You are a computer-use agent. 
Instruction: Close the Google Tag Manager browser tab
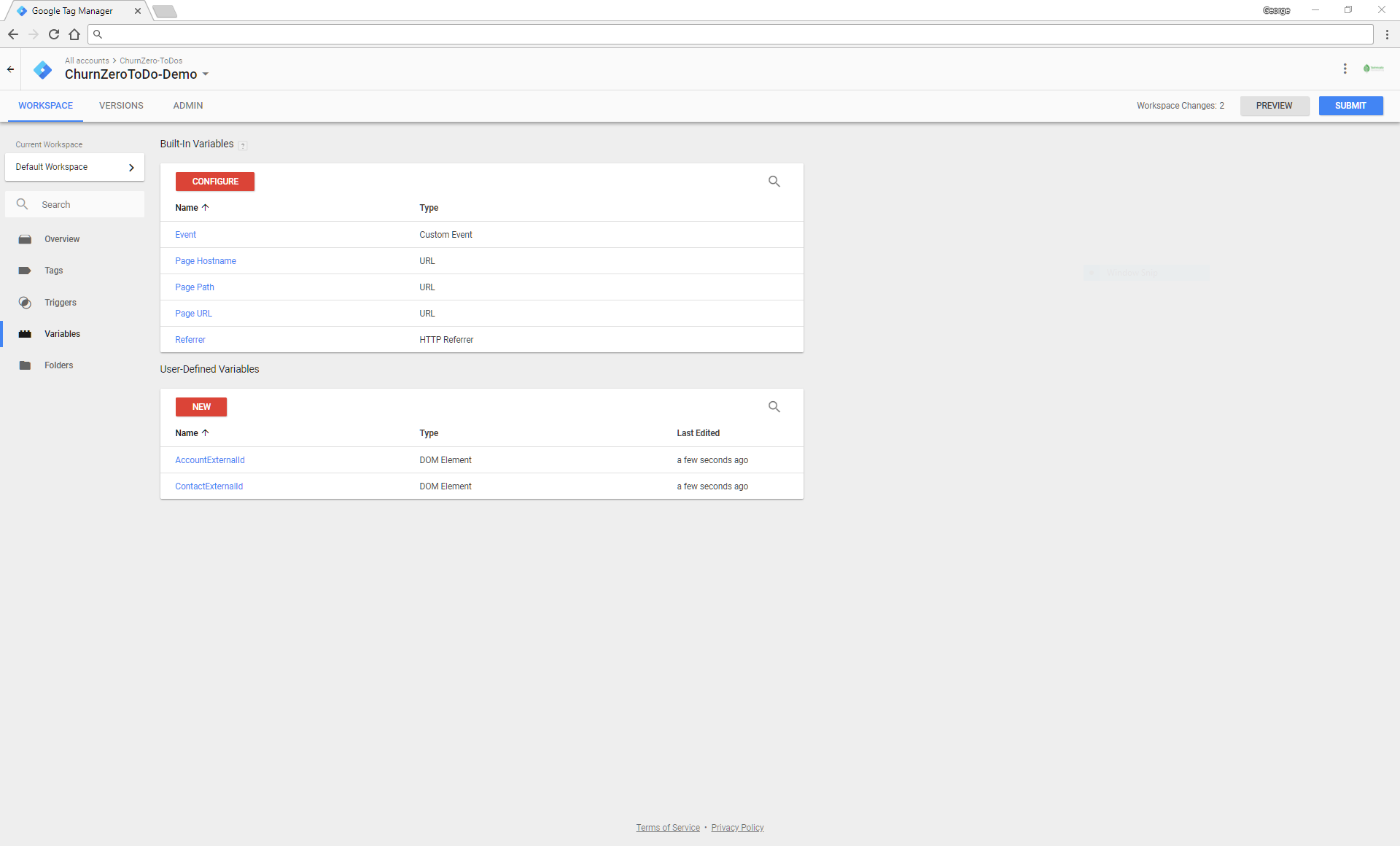[x=138, y=11]
